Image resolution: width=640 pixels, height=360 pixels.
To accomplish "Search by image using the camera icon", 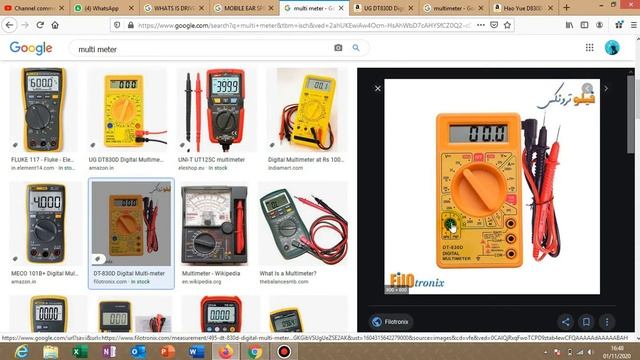I will click(x=338, y=48).
